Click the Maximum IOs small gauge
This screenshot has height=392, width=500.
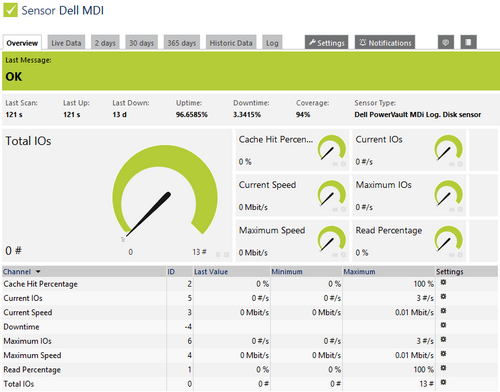449,194
